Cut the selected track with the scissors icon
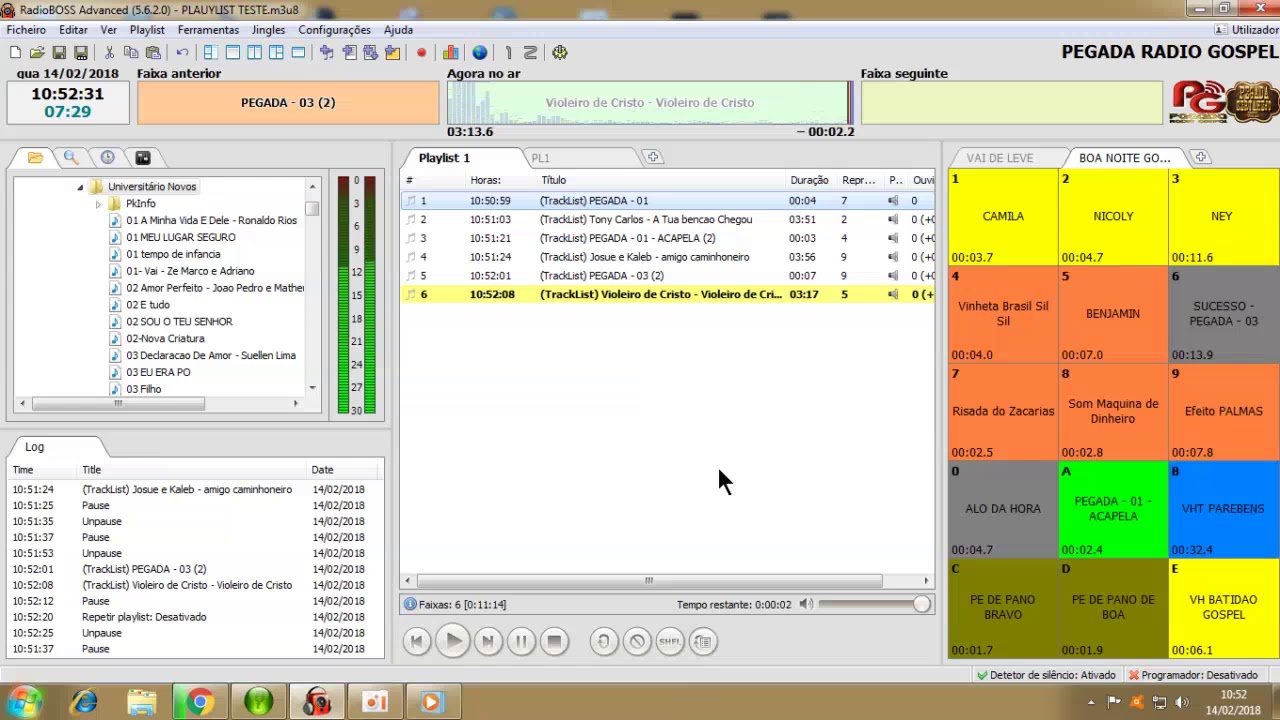The width and height of the screenshot is (1280, 720). 109,53
